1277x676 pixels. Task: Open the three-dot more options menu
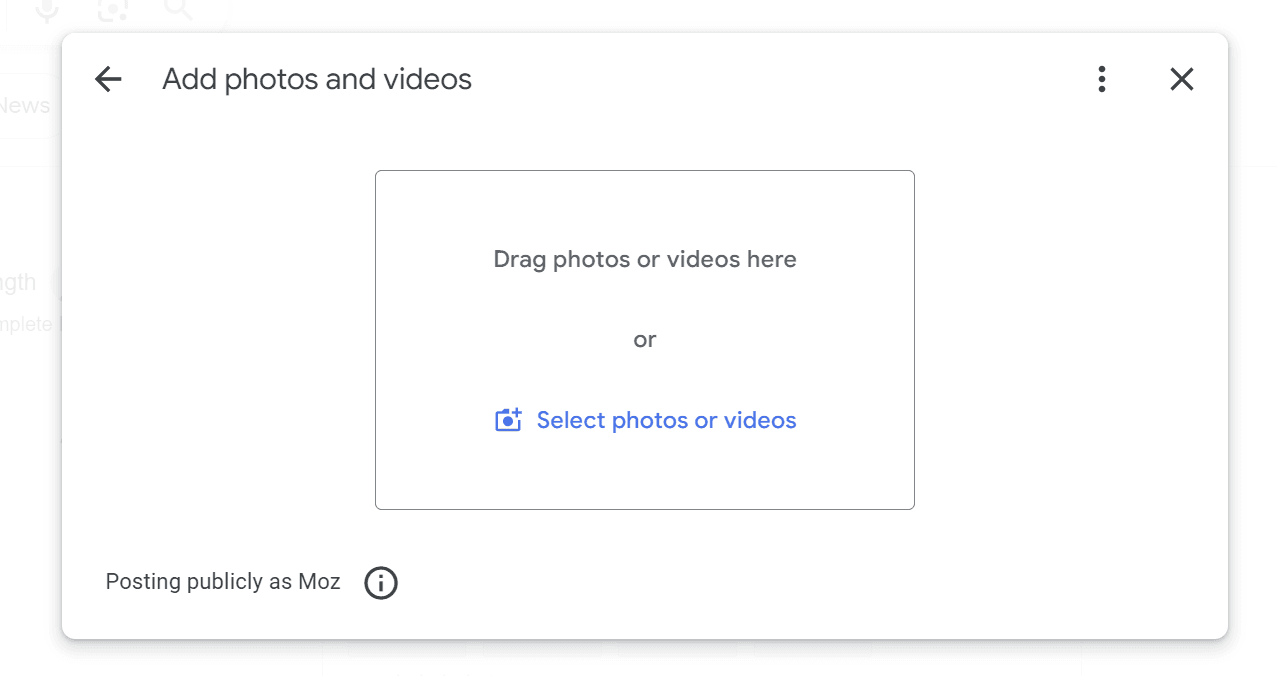[1101, 79]
